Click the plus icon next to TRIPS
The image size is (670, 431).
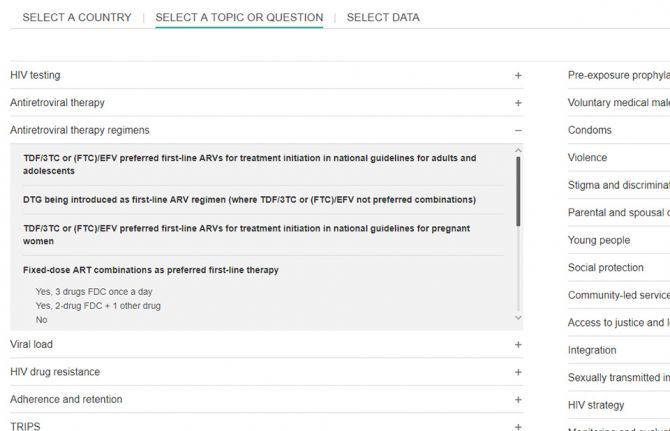click(x=518, y=427)
